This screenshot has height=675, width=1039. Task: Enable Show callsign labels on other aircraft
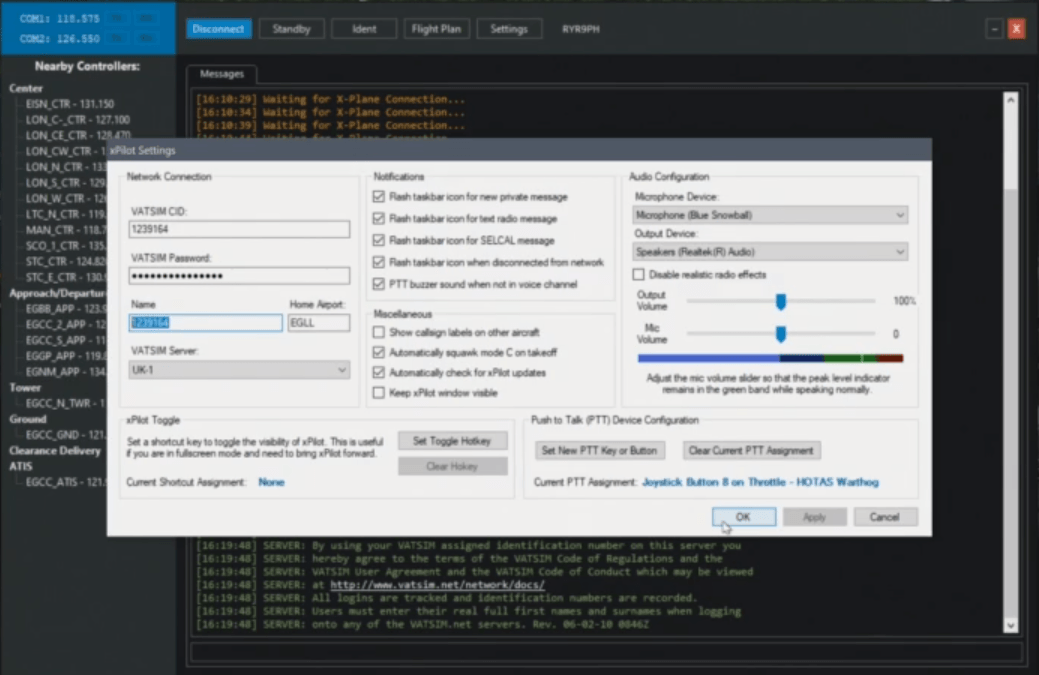(378, 331)
